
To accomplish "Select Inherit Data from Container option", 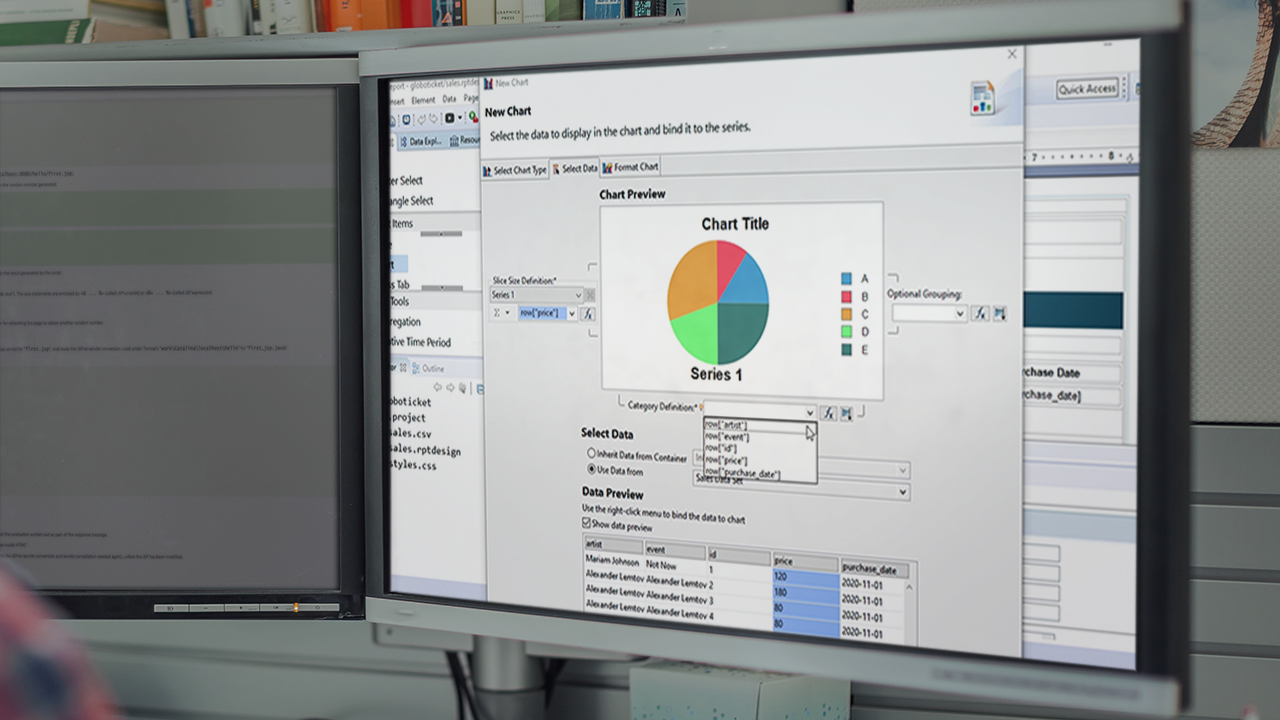I will pos(590,455).
